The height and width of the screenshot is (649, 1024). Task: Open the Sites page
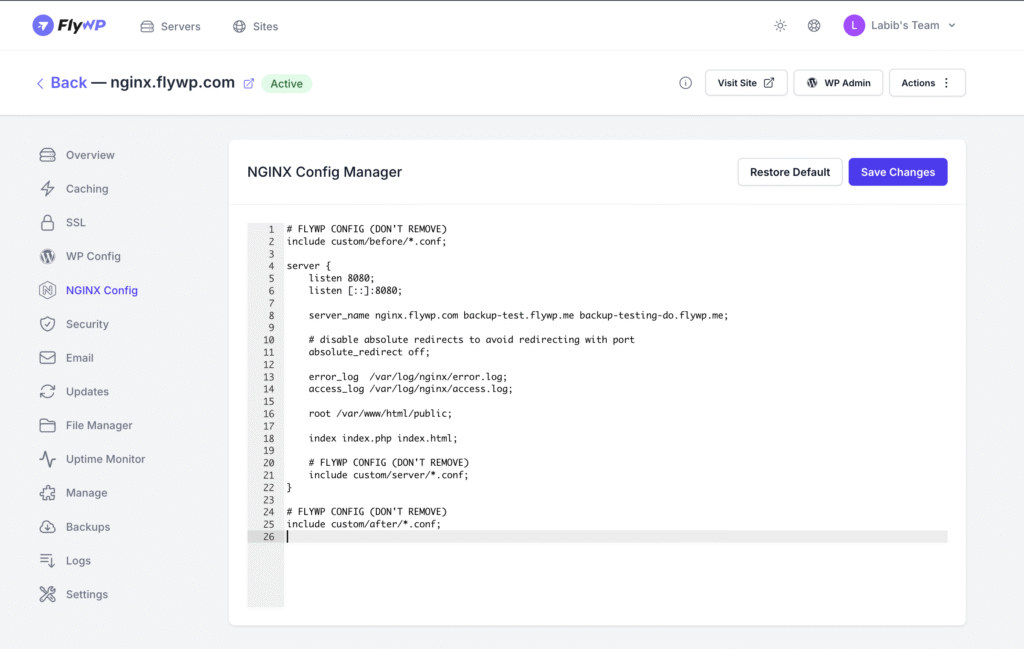click(x=255, y=26)
